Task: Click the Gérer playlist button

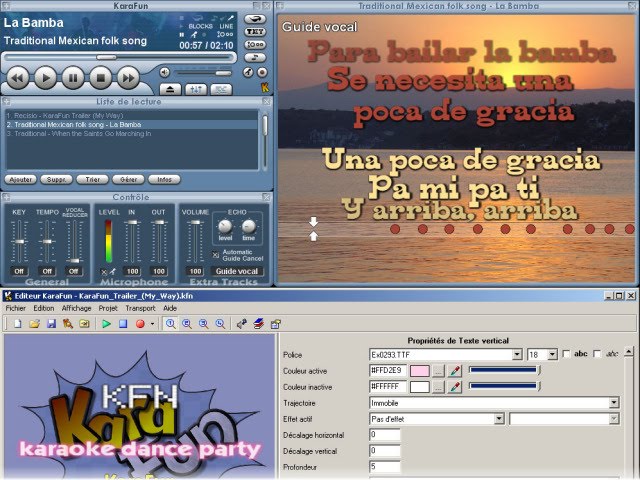Action: coord(129,180)
